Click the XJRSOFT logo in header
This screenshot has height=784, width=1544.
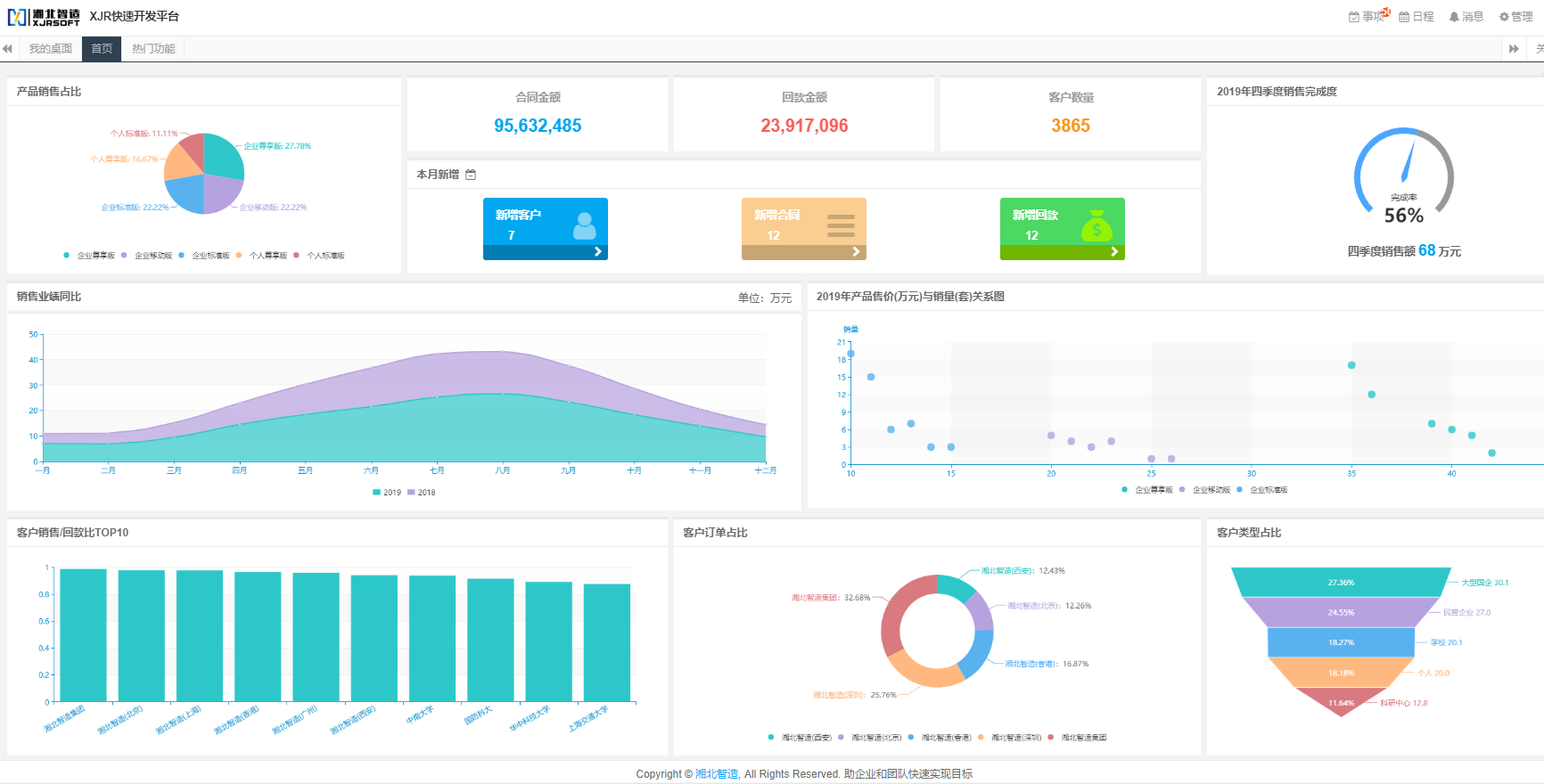tap(44, 17)
